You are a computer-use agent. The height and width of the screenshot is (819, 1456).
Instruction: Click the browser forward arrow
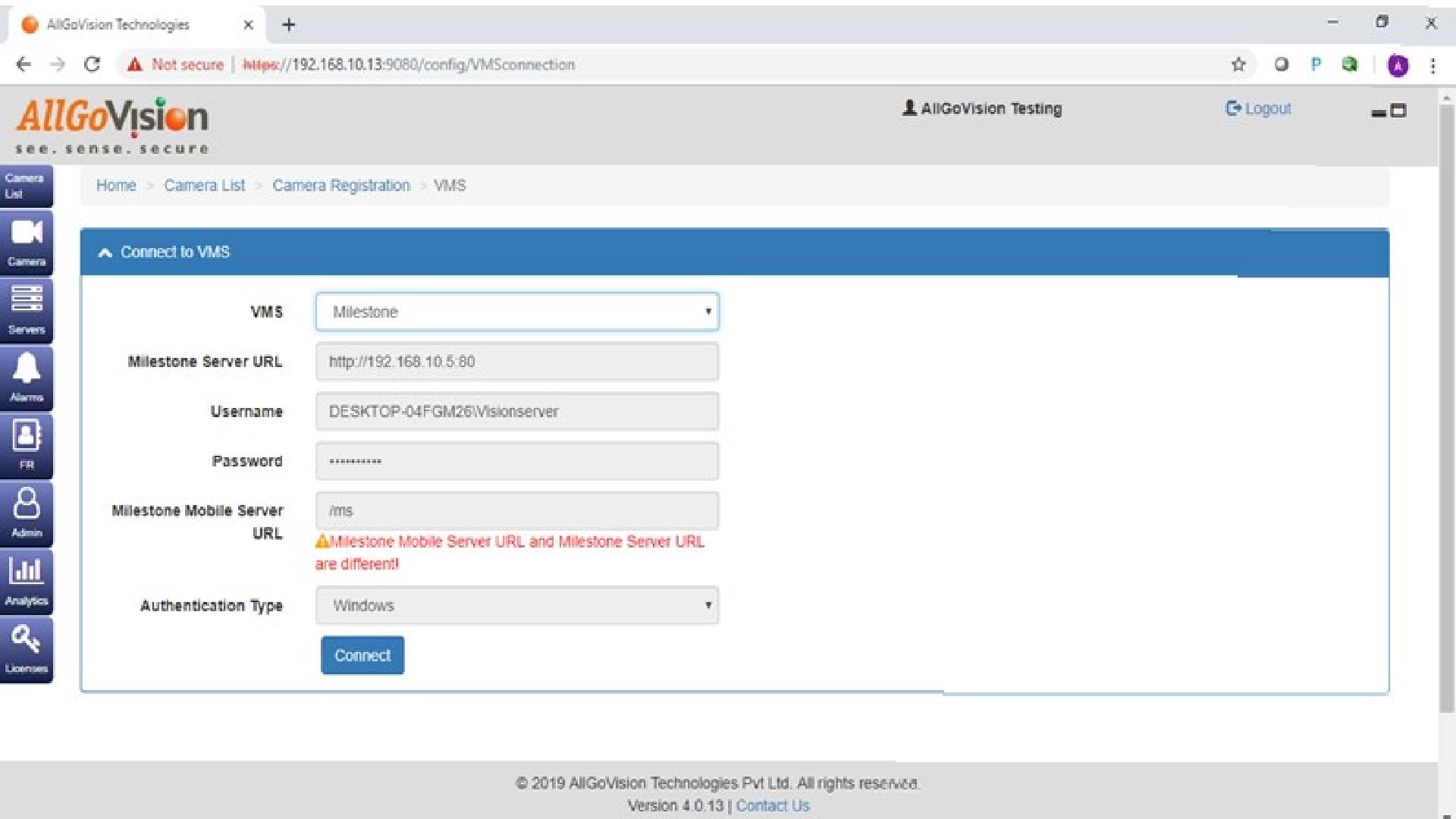click(58, 64)
